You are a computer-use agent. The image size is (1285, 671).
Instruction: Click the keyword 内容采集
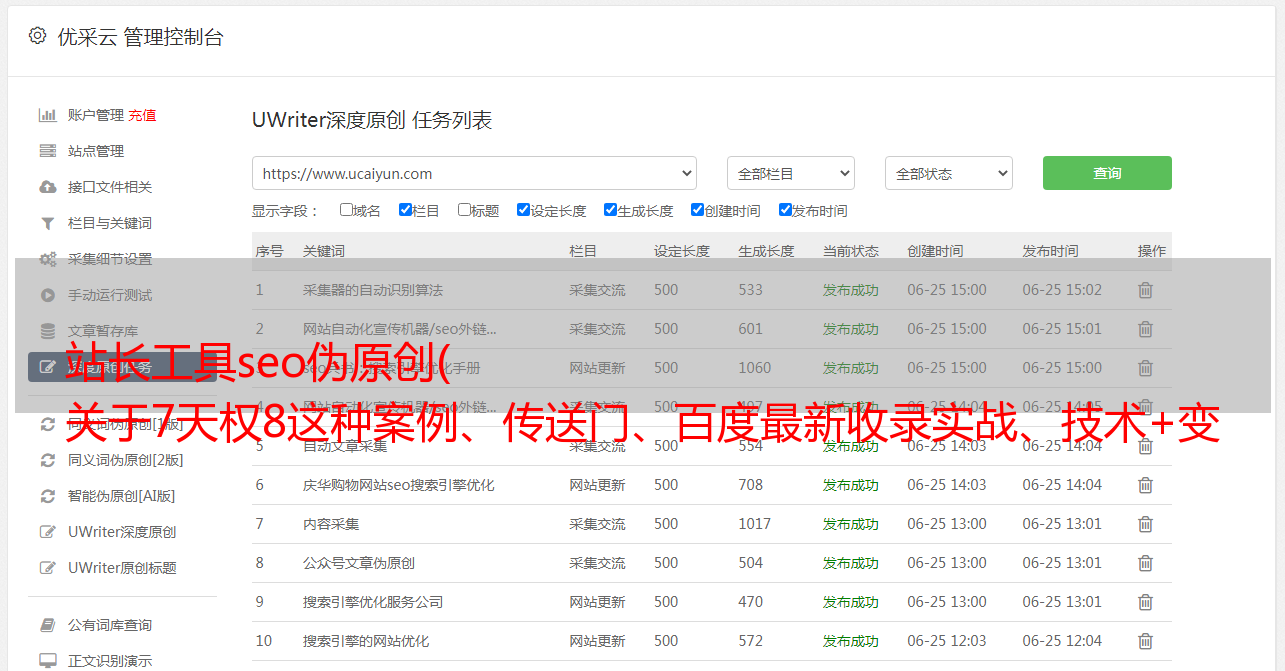click(331, 524)
